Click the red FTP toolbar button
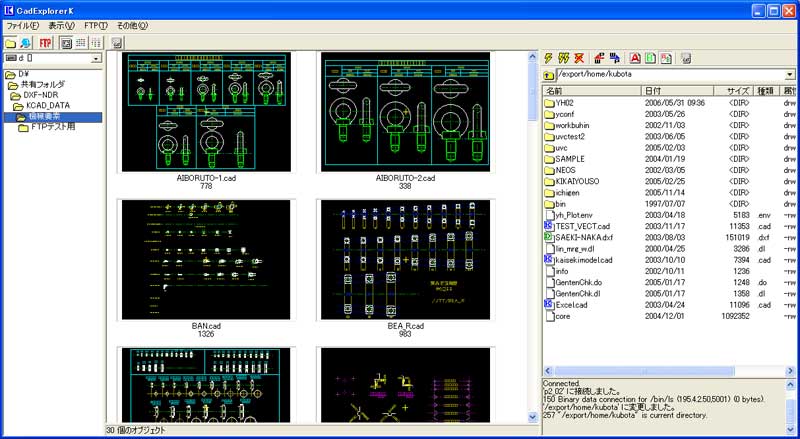 pyautogui.click(x=45, y=43)
